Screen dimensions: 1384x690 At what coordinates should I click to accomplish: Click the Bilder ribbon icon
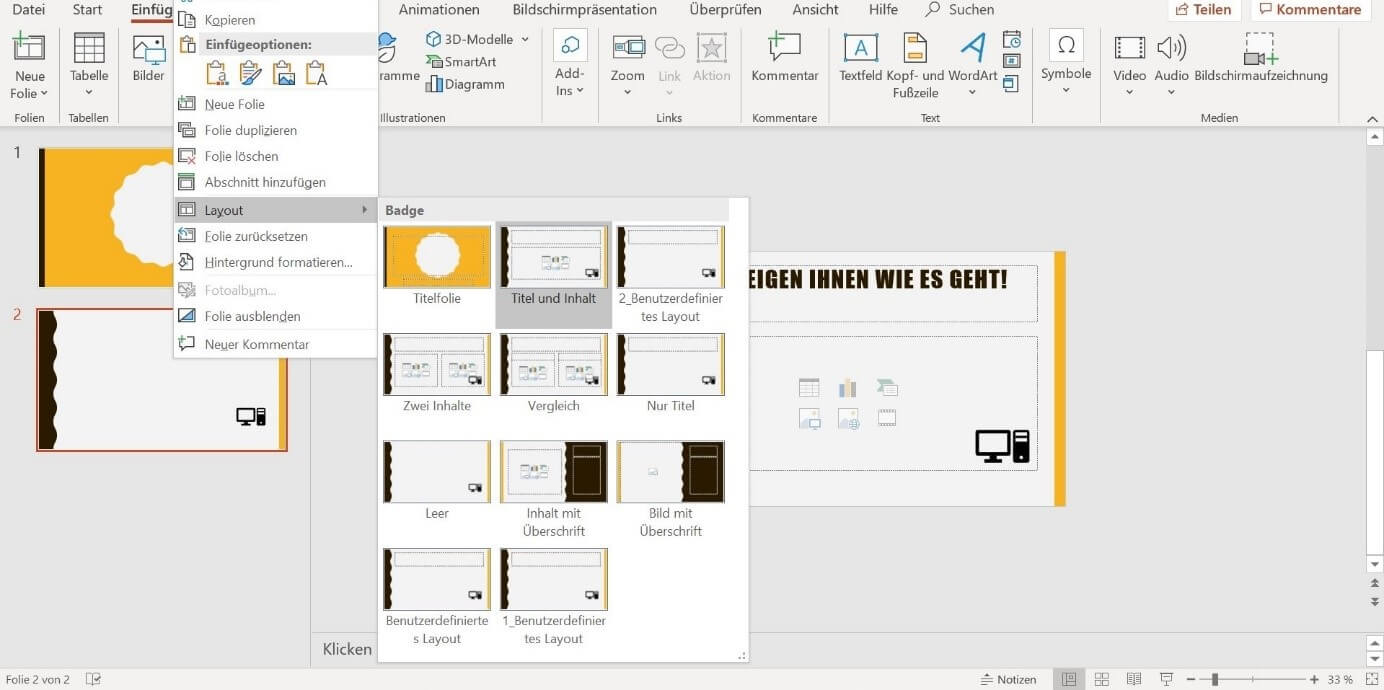[149, 50]
